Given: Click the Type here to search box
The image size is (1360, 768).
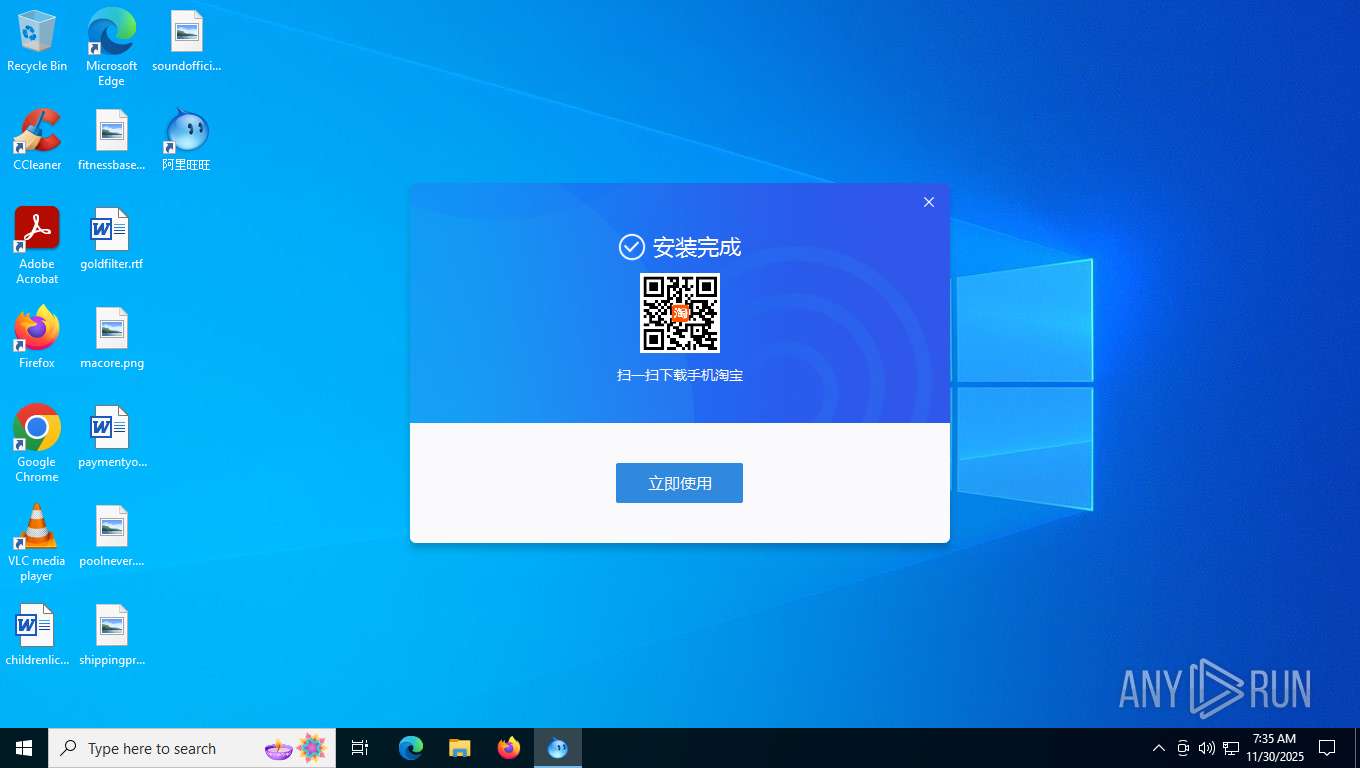Looking at the screenshot, I should pyautogui.click(x=192, y=748).
